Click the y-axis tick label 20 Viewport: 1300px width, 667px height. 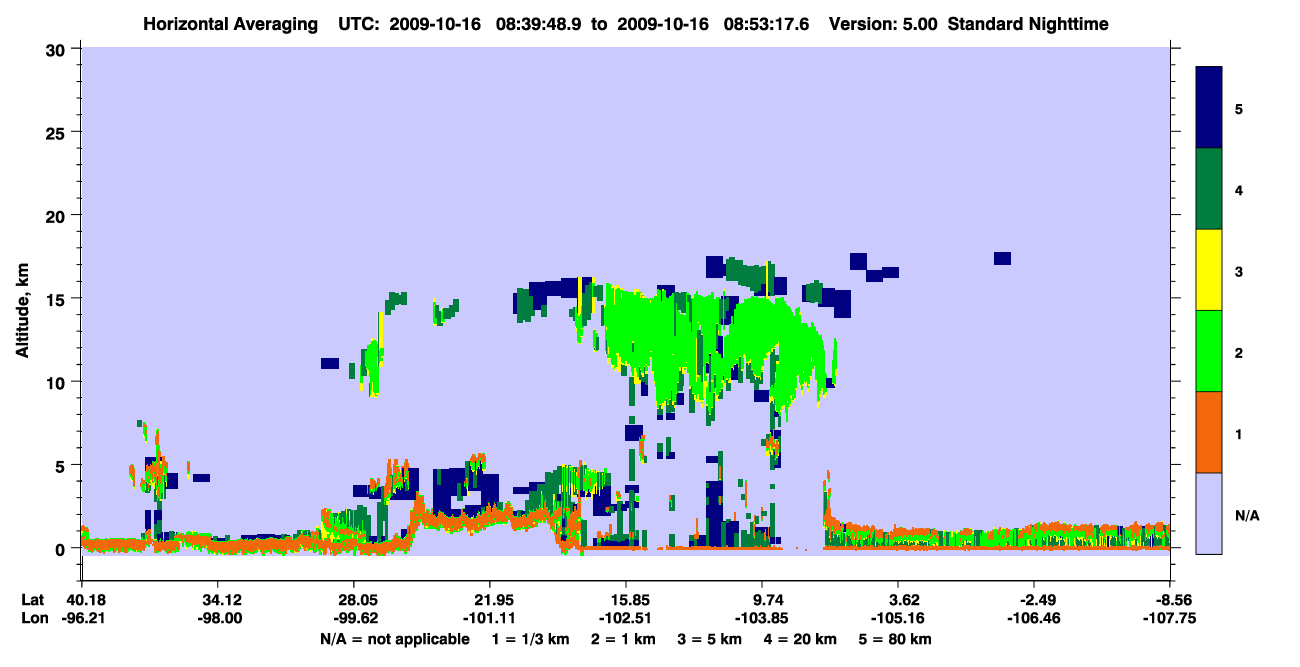[58, 215]
